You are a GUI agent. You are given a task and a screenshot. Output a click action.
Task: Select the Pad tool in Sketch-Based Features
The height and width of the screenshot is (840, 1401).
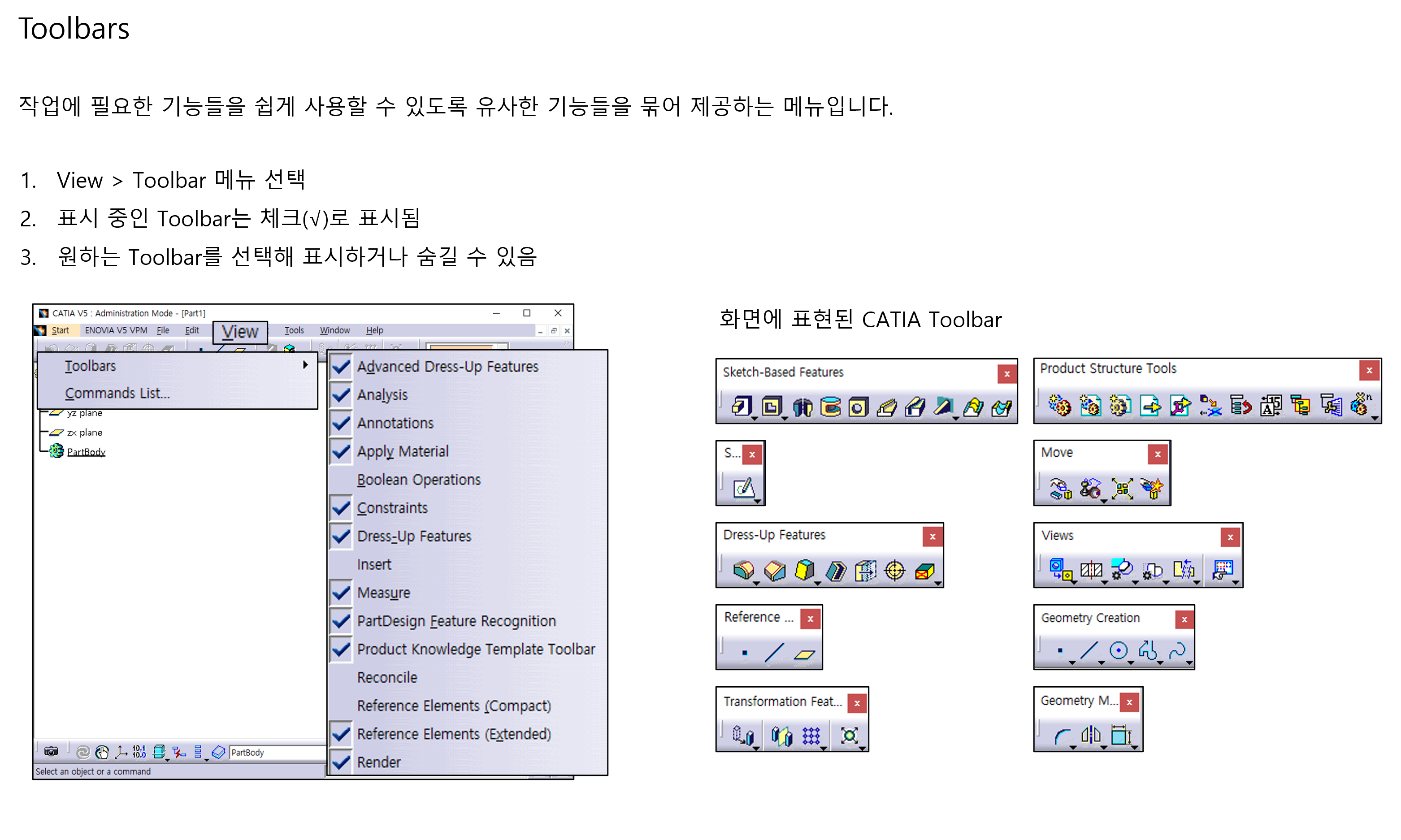[x=741, y=407]
